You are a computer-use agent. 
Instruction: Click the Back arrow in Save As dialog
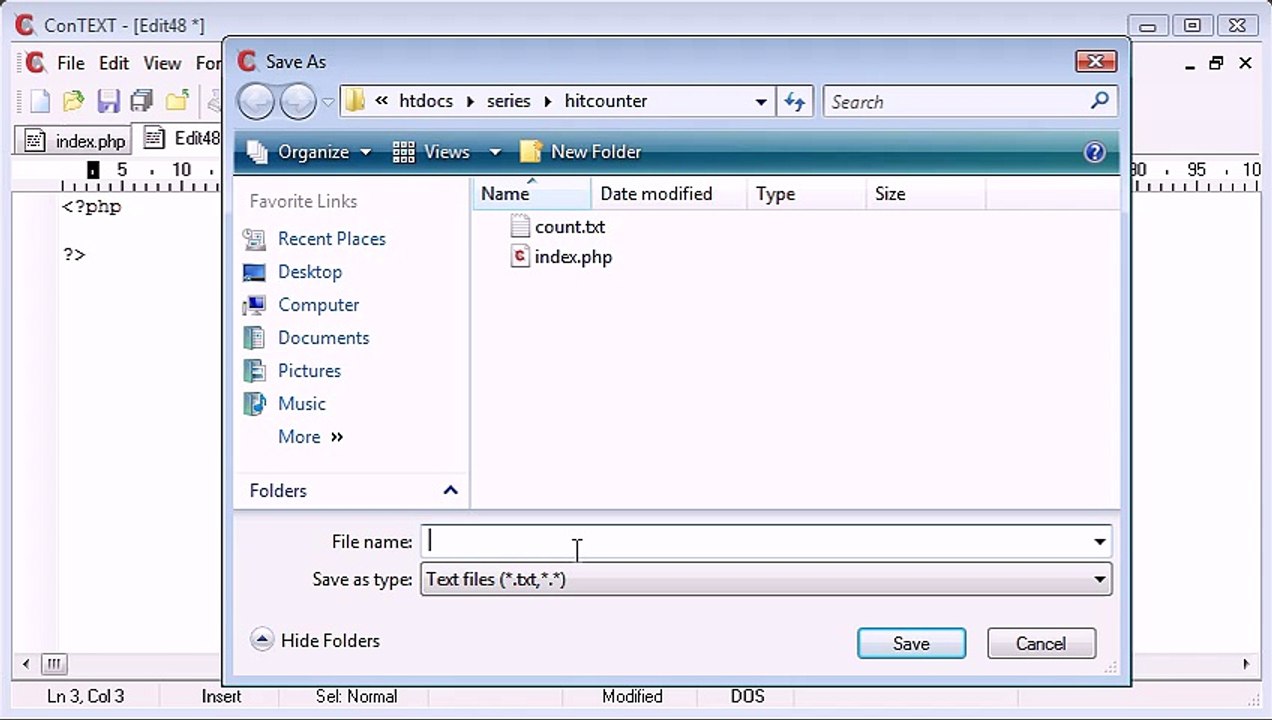point(256,101)
